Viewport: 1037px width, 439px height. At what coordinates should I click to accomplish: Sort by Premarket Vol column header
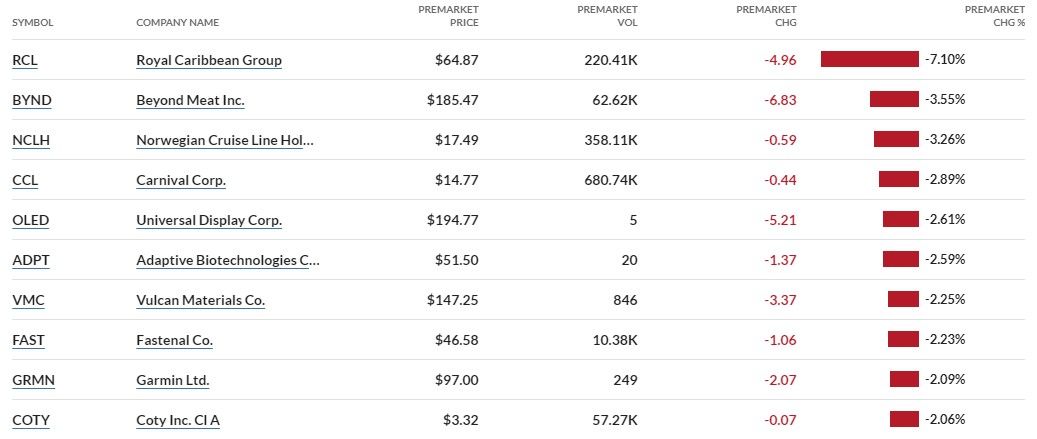point(607,16)
